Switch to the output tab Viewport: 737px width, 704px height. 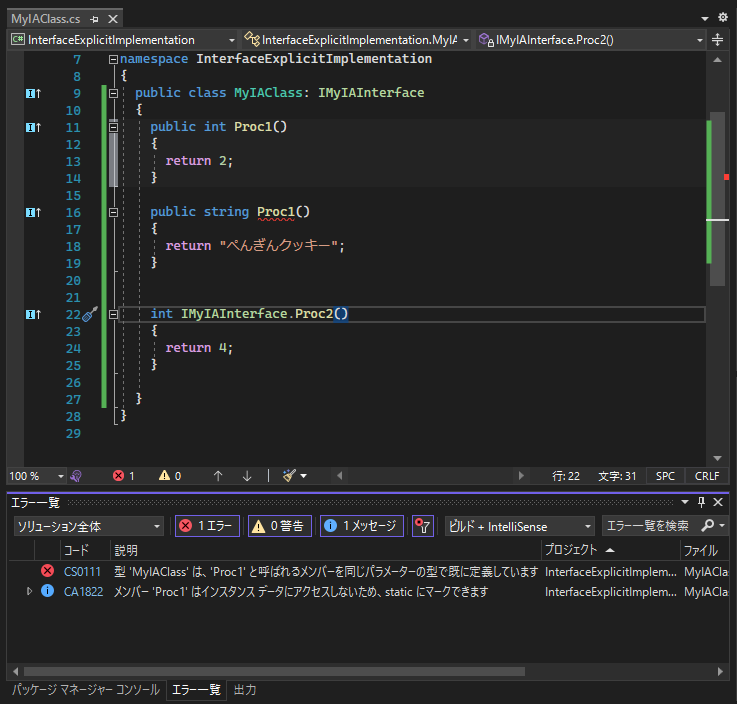coord(245,690)
